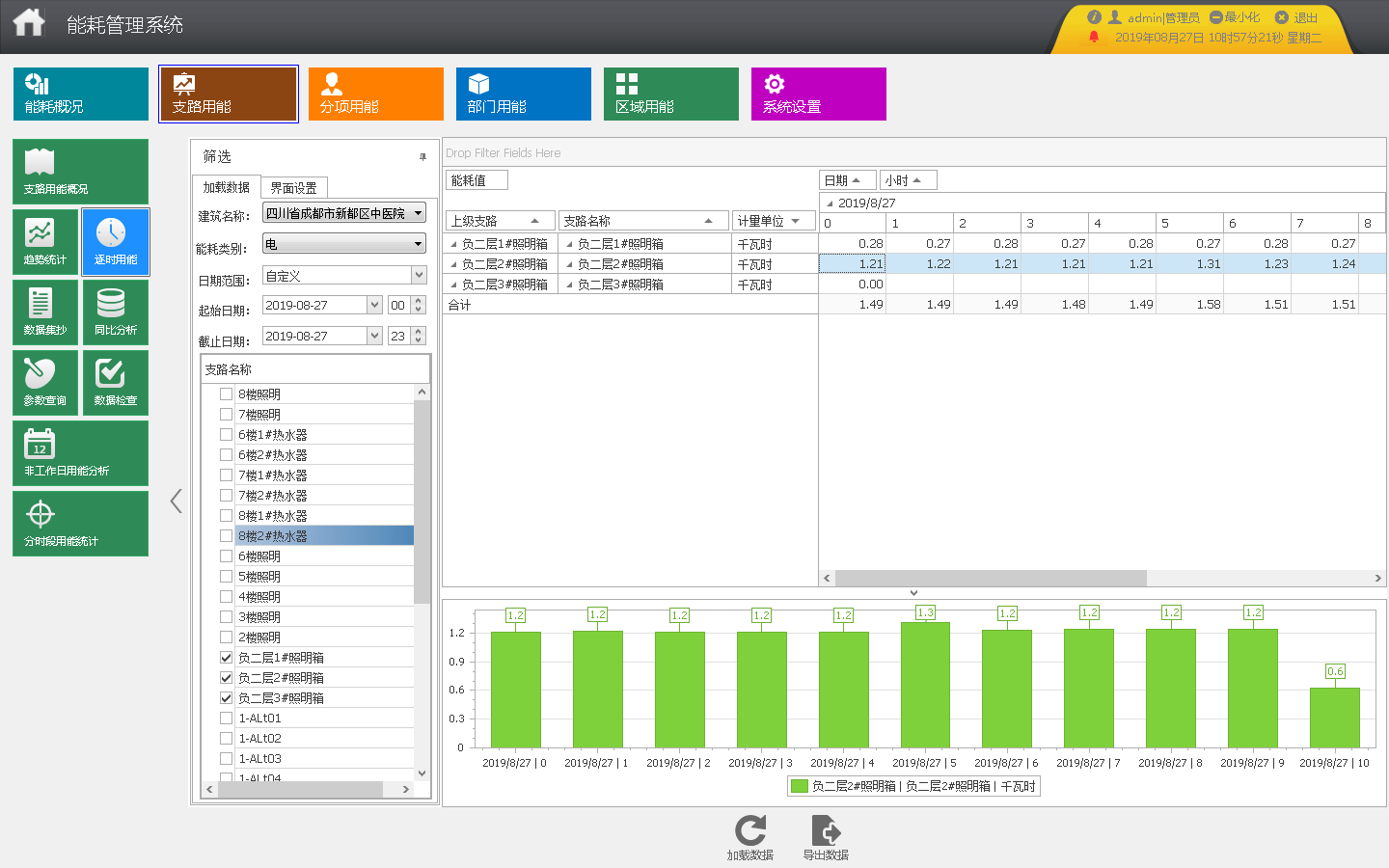Check the 8楼照明 checkbox
Viewport: 1389px width, 868px height.
227,394
